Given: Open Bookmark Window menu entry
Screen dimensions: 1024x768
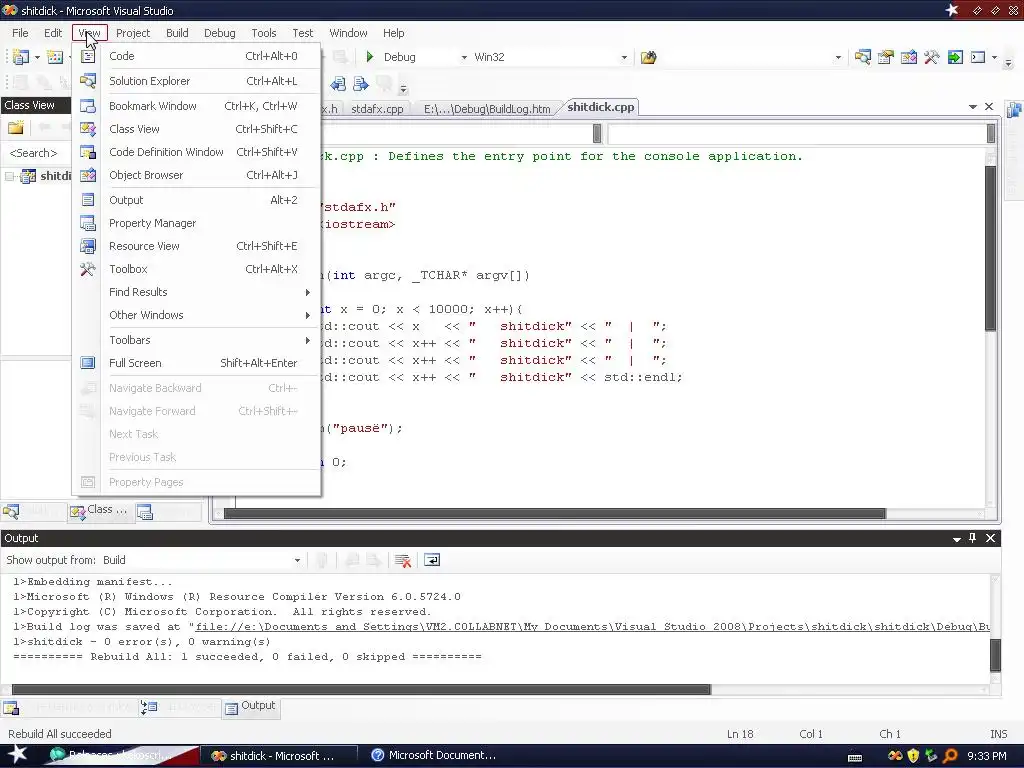Looking at the screenshot, I should coord(197,106).
